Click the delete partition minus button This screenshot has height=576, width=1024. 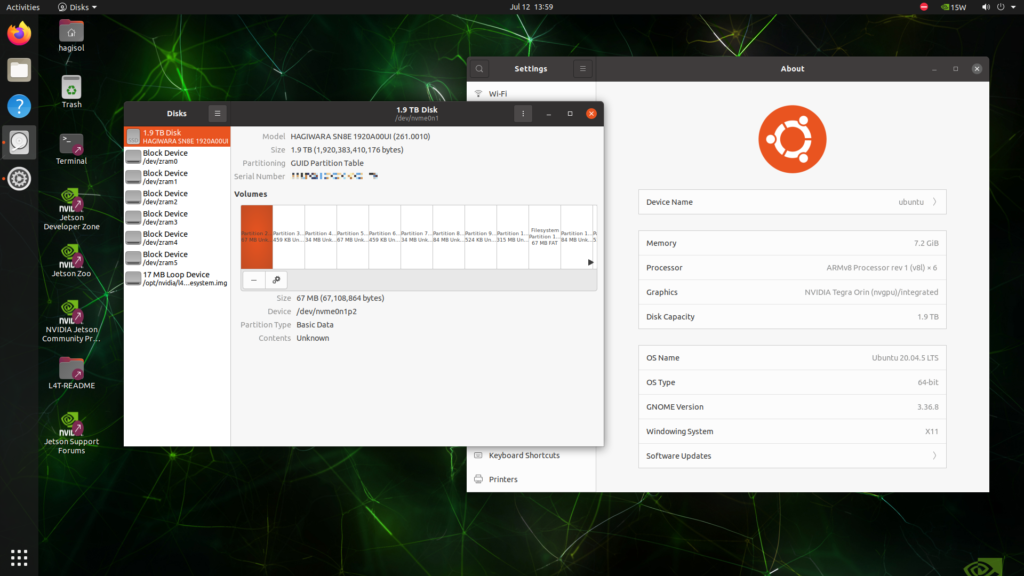[254, 280]
